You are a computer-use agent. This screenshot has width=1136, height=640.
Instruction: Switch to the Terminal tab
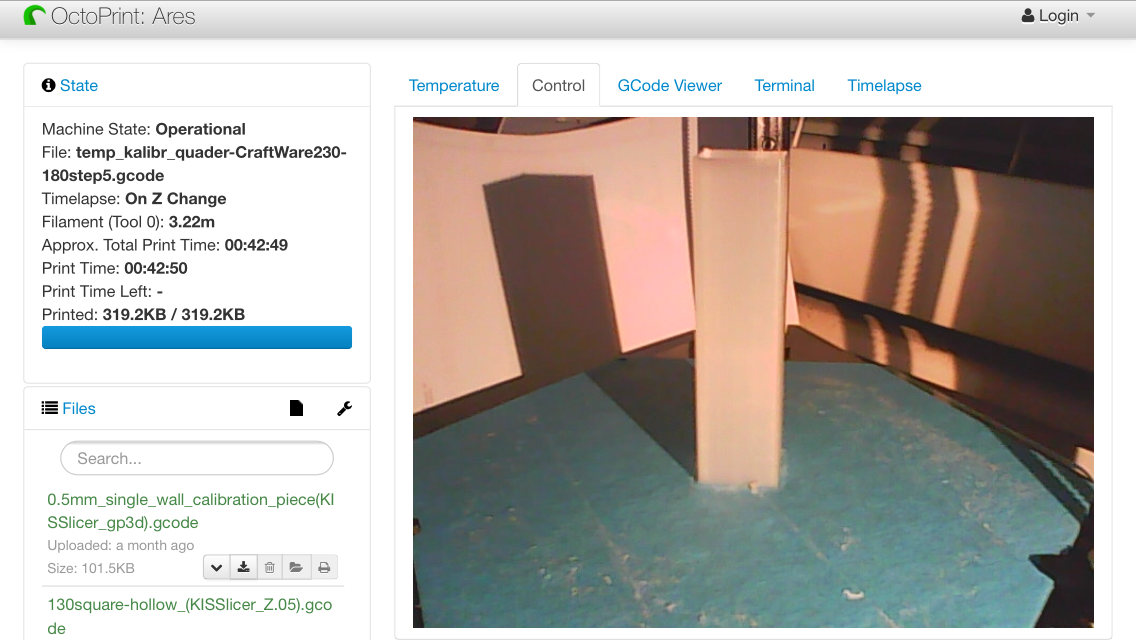[784, 86]
